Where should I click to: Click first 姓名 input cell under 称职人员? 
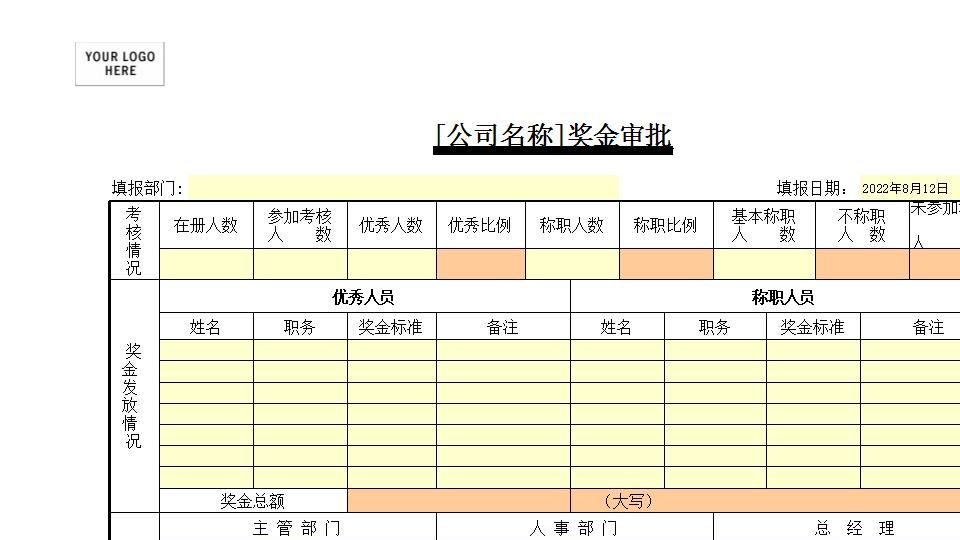pos(617,350)
